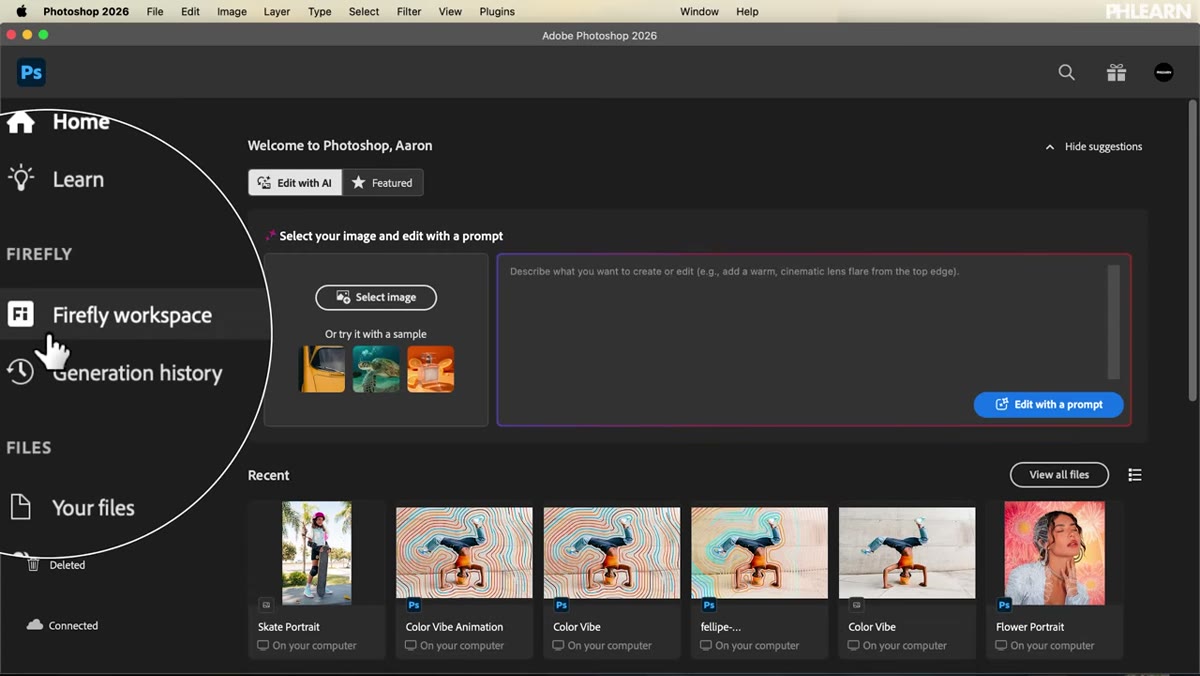Open the Layer menu
The height and width of the screenshot is (676, 1200).
coord(277,12)
